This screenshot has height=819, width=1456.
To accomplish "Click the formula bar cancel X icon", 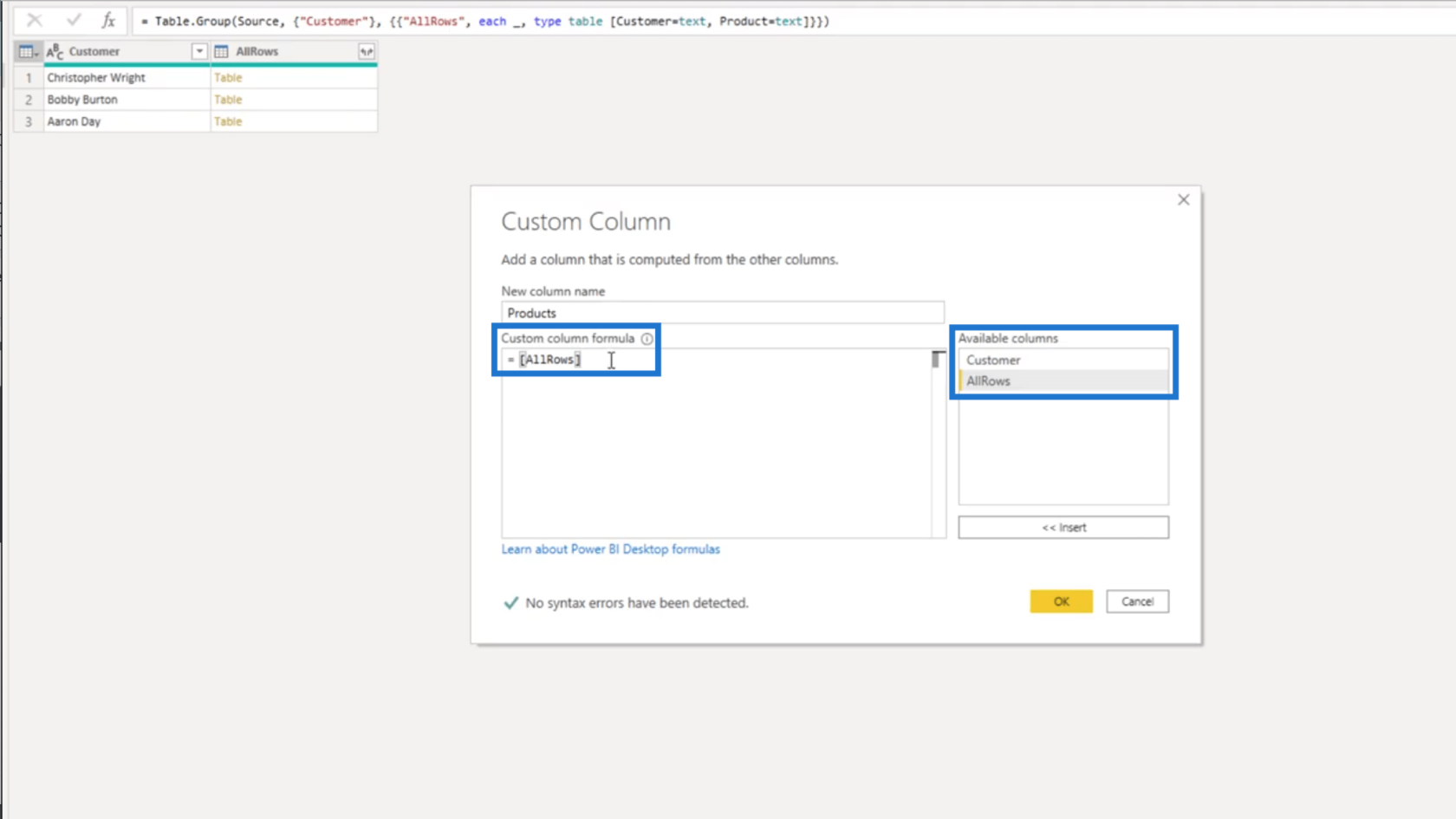I will (34, 20).
